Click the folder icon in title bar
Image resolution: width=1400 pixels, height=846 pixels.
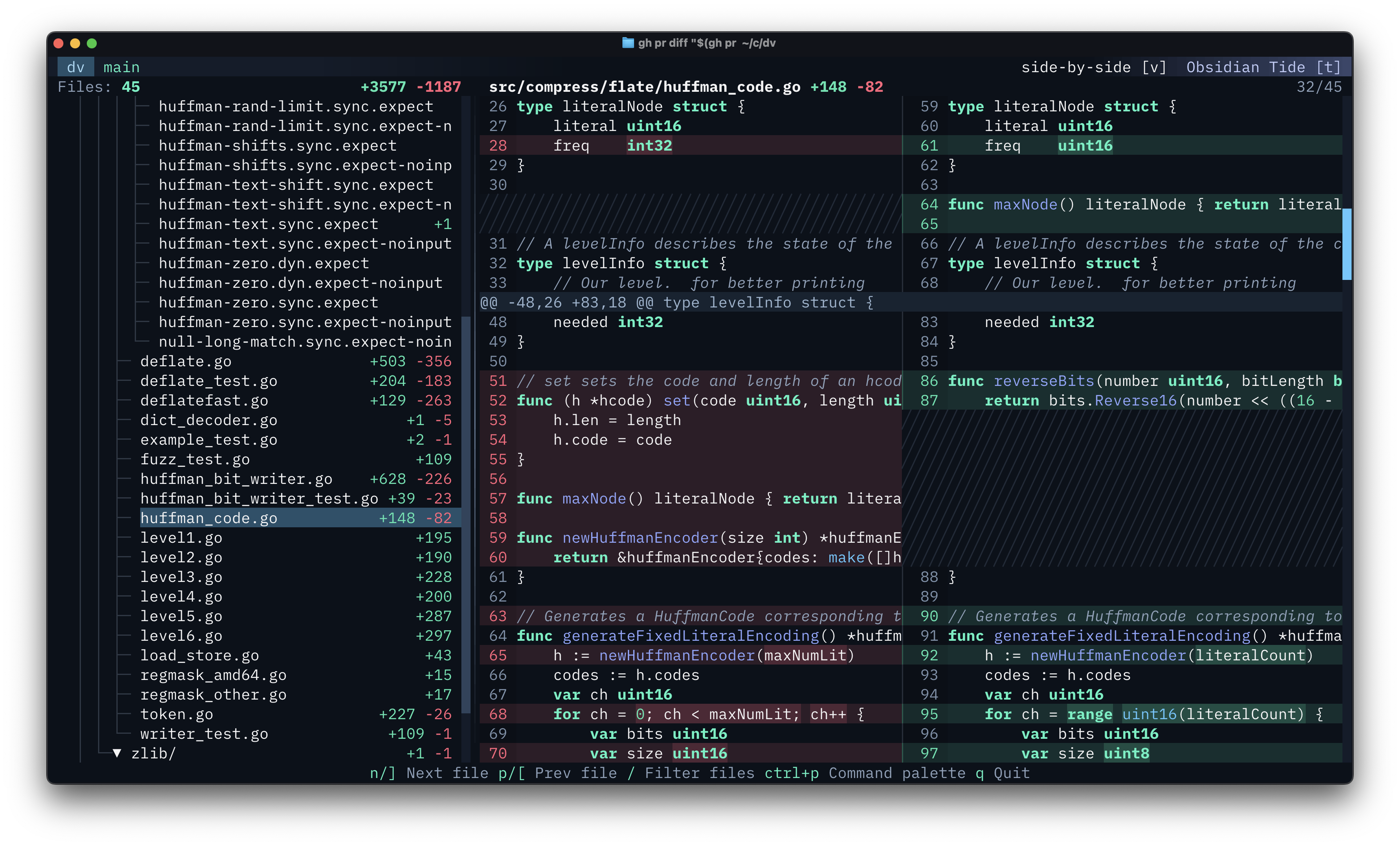click(x=627, y=43)
